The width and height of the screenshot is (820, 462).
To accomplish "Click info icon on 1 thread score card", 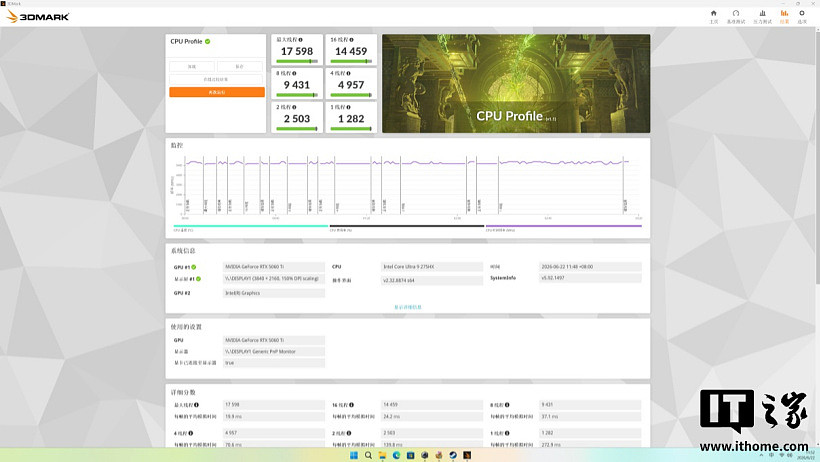I will pyautogui.click(x=348, y=107).
